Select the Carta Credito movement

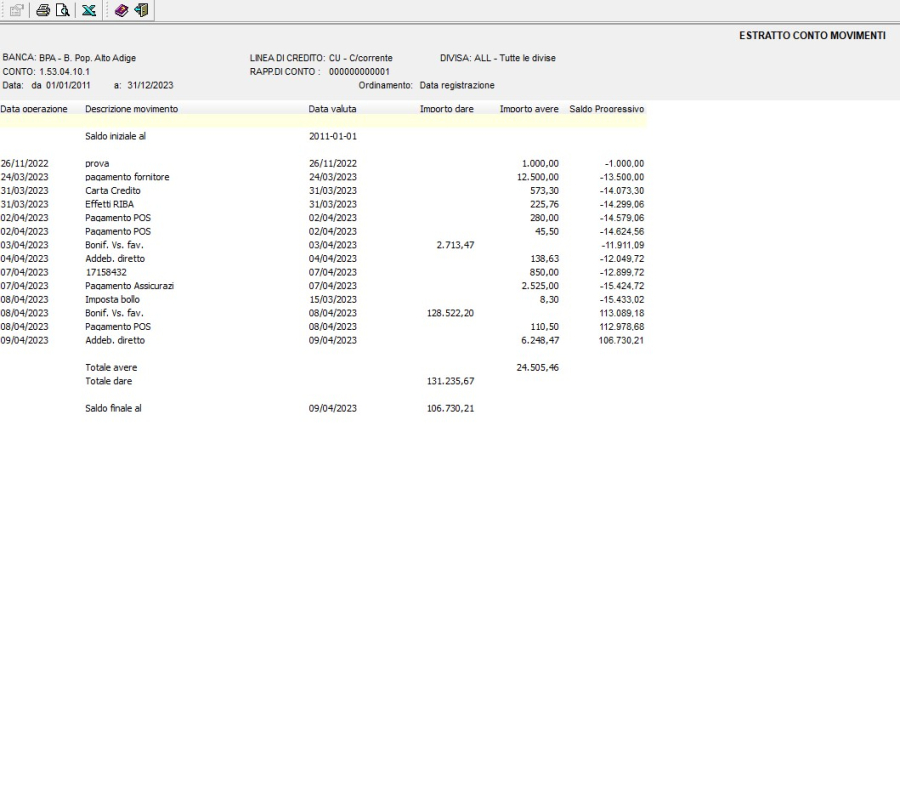pyautogui.click(x=113, y=190)
